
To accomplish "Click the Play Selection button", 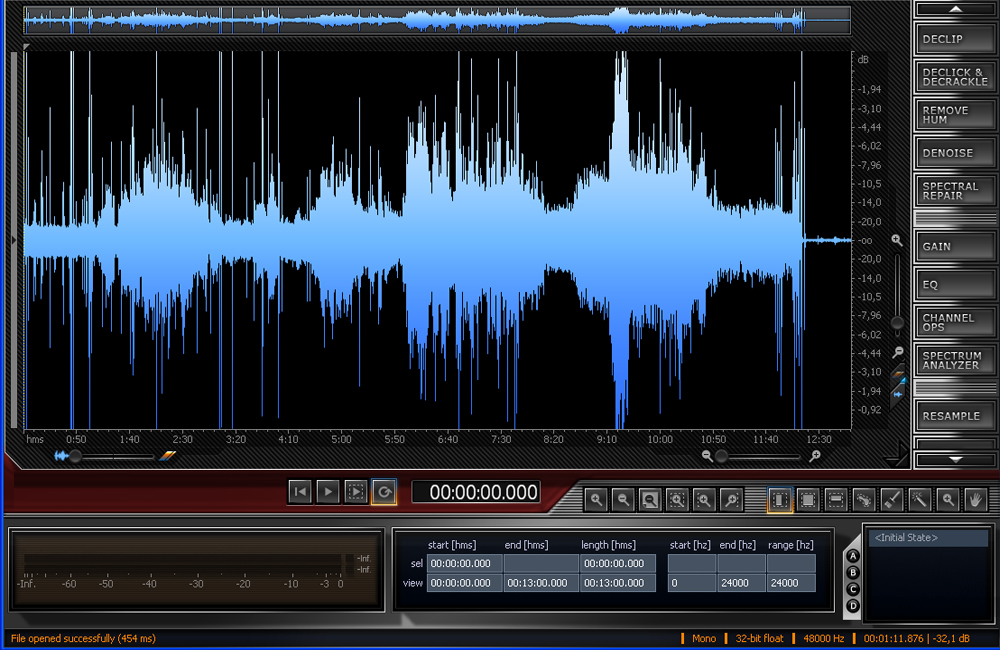I will [355, 491].
